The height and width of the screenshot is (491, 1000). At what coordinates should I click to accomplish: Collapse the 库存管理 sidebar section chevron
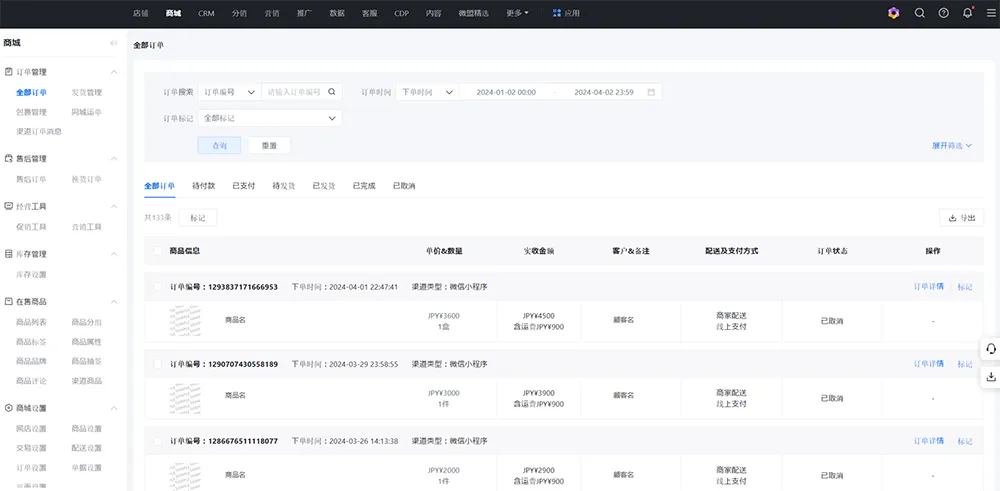pos(114,254)
